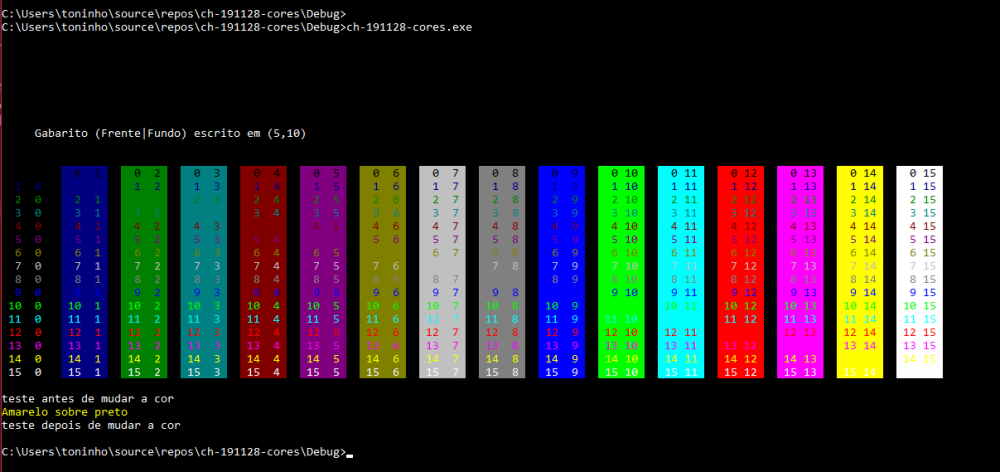Screen dimensions: 1000x472
Task: Click the dark gray color column
Action: coord(502,272)
